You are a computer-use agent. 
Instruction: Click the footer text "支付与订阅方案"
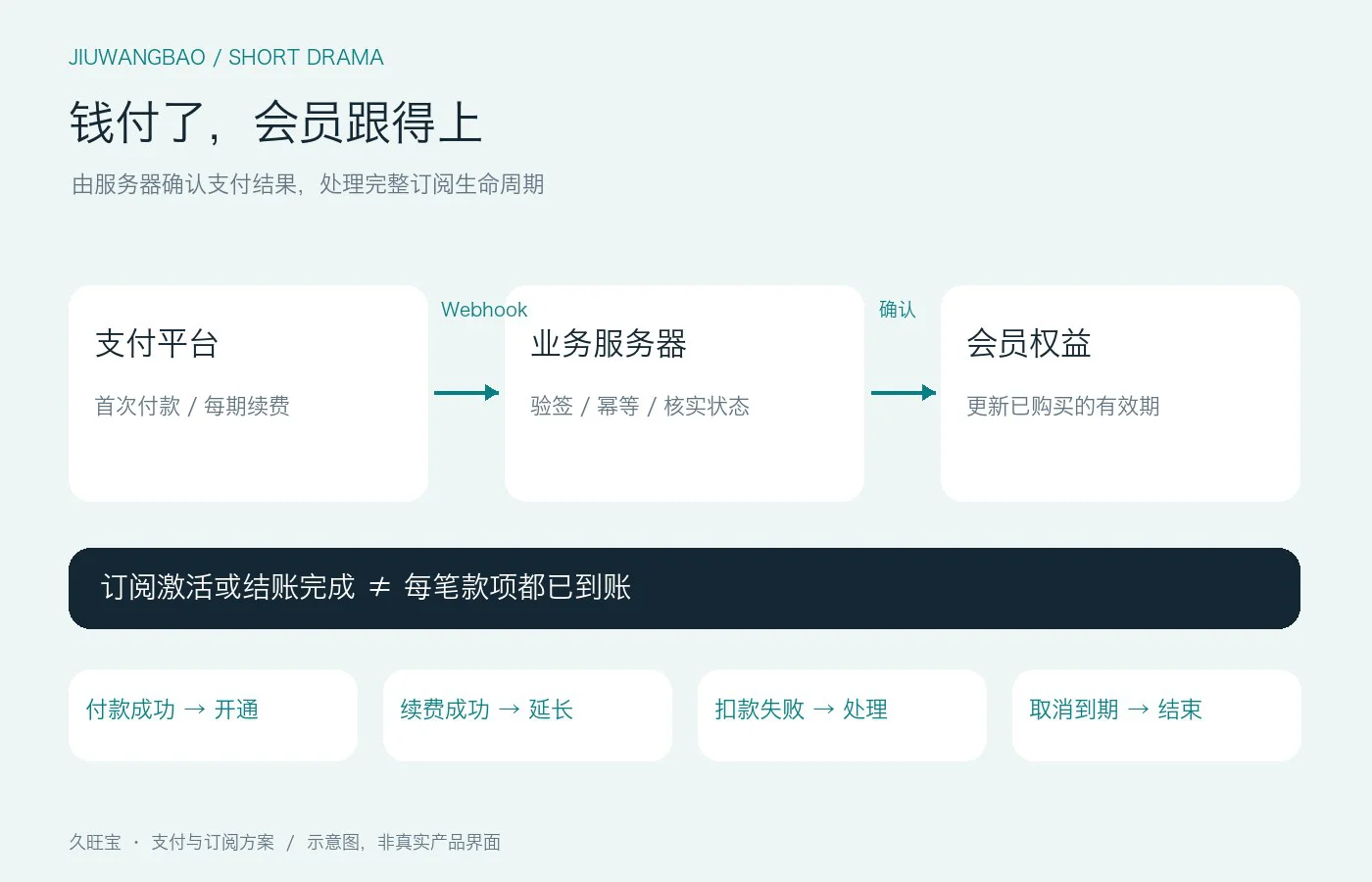click(213, 842)
